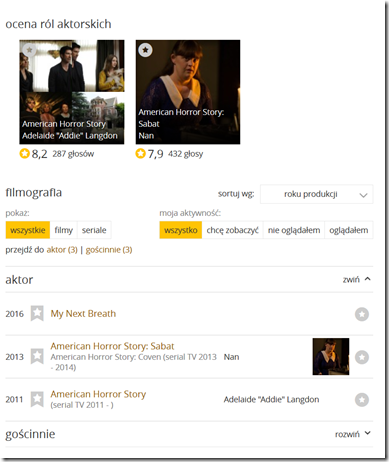The height and width of the screenshot is (462, 389).
Task: Rate American Horror Story: Sabat round star icon
Action: [x=362, y=357]
